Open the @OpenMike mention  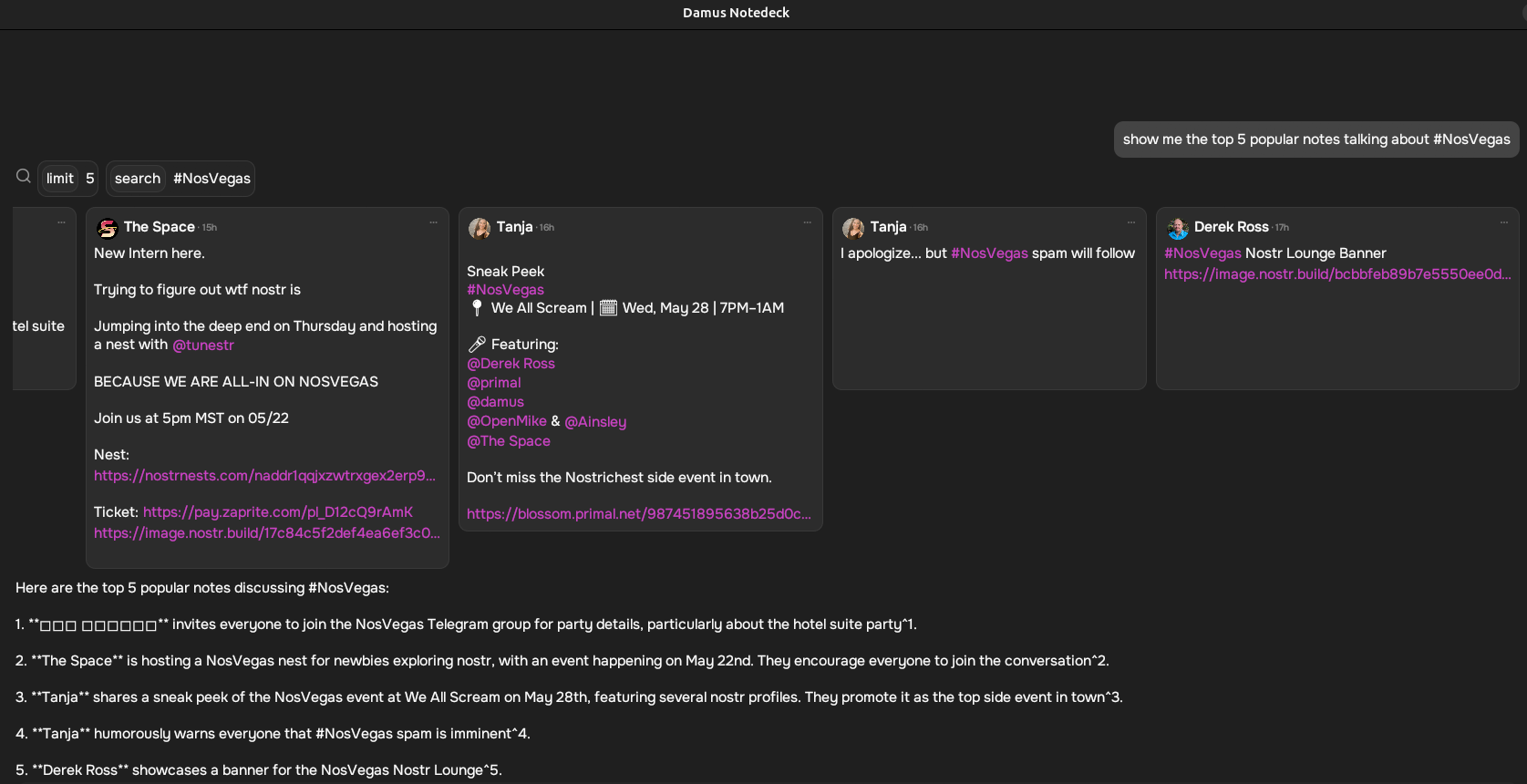pyautogui.click(x=507, y=421)
